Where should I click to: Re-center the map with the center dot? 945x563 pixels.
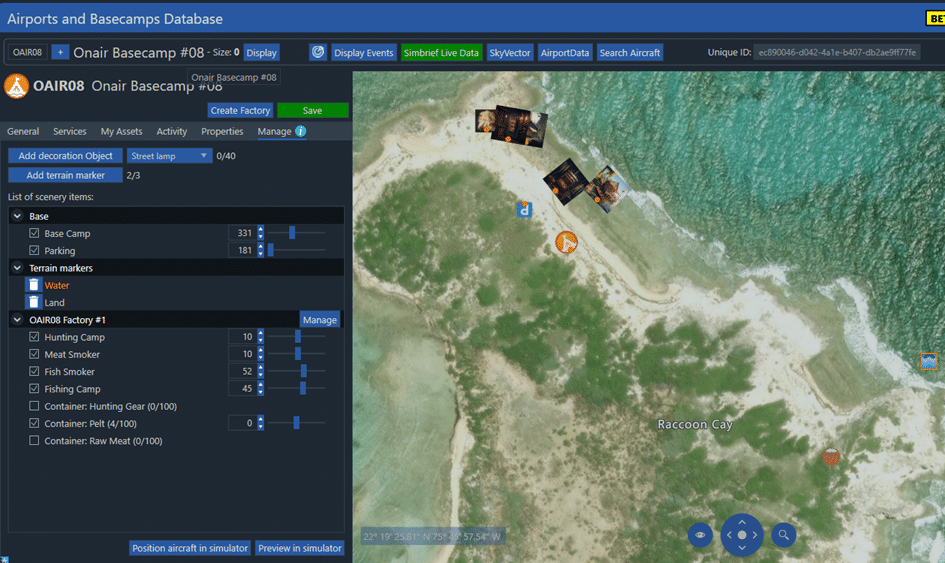(742, 535)
